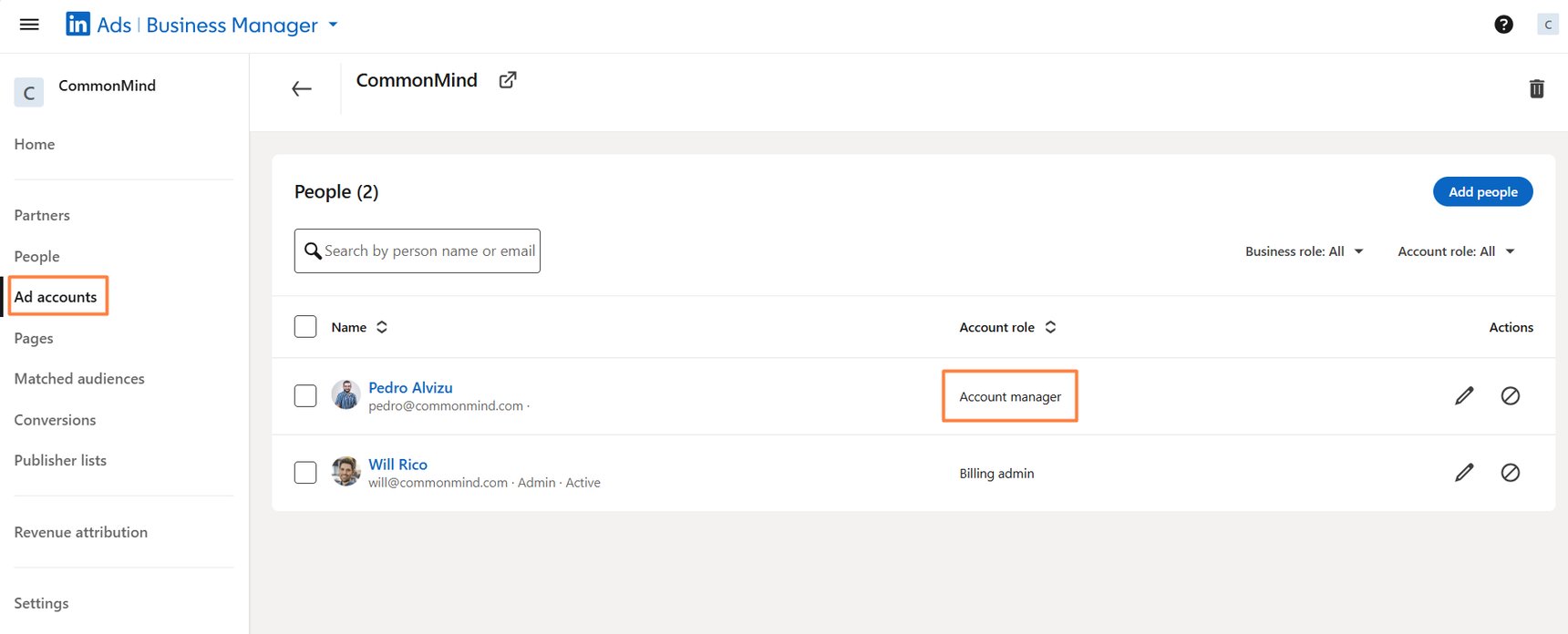Select all people checkbox in header

pos(305,326)
